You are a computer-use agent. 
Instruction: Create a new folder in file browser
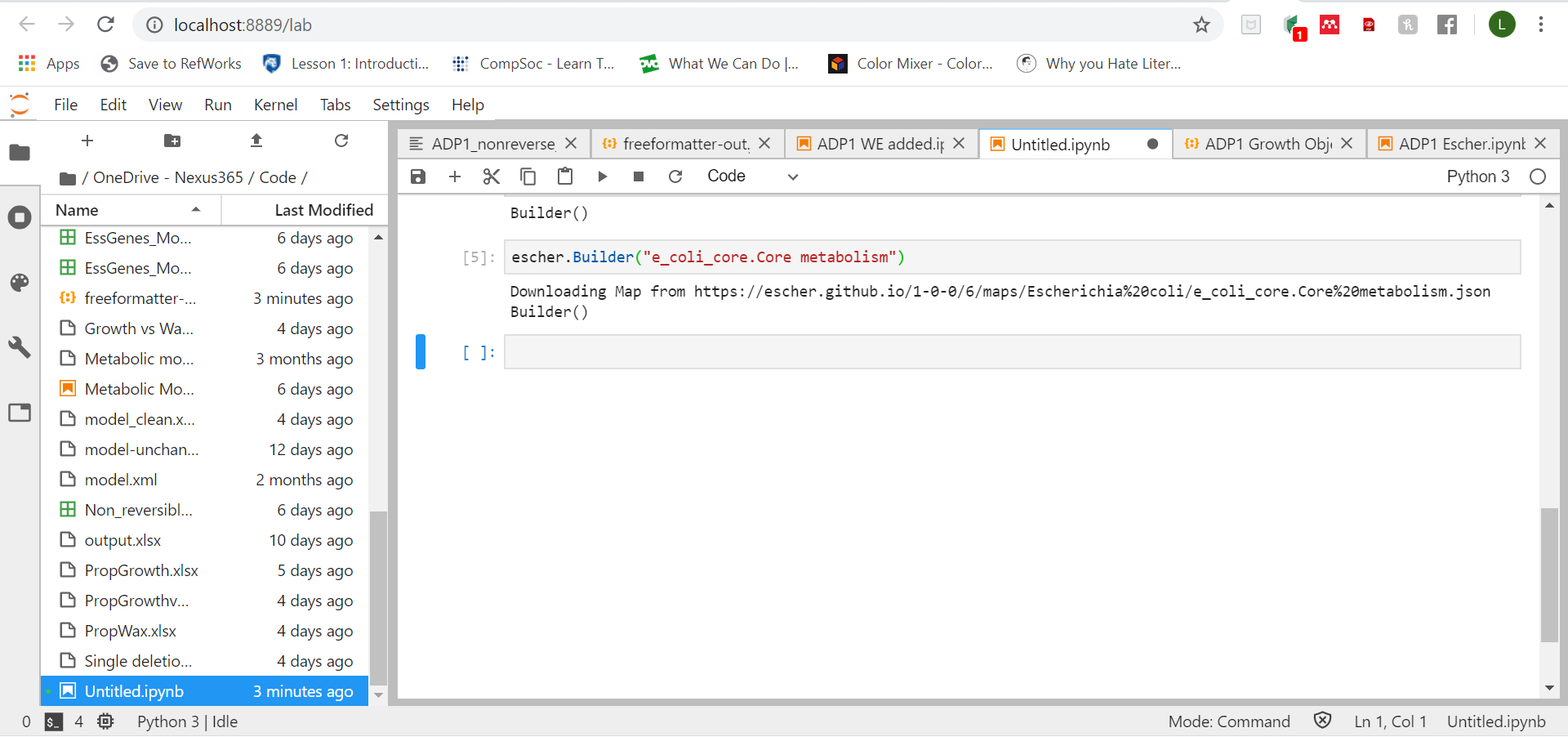[x=171, y=141]
